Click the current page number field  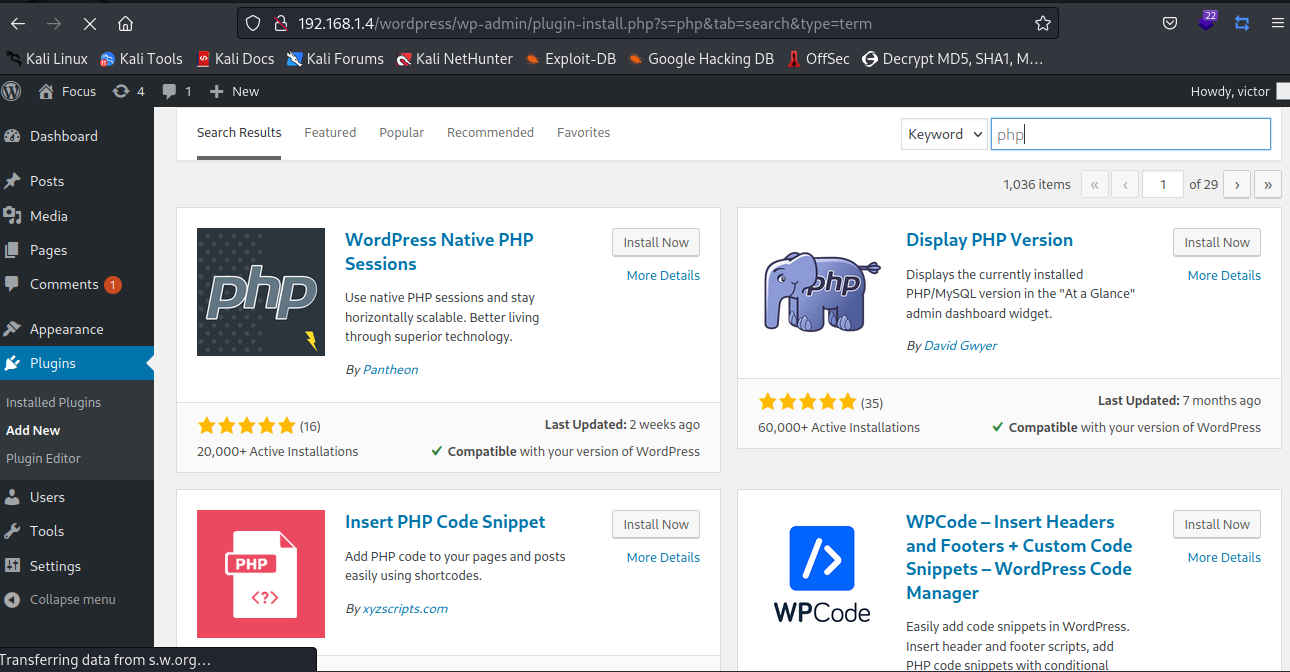(x=1163, y=184)
